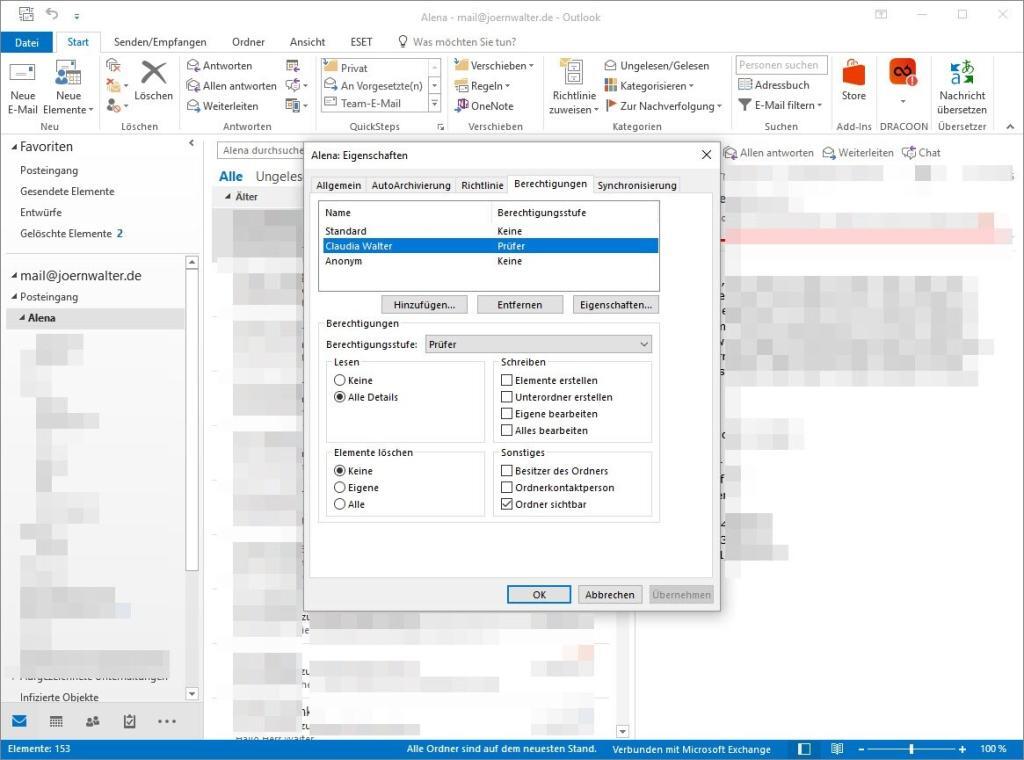
Task: Switch to the AutoArchivierung tab
Action: click(x=410, y=185)
